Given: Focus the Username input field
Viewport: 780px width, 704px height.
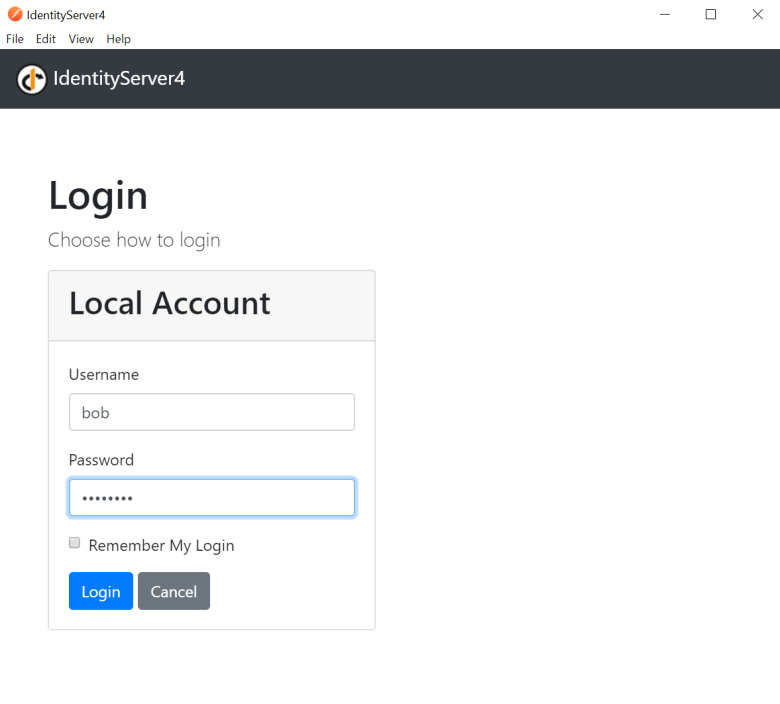Looking at the screenshot, I should [x=212, y=412].
